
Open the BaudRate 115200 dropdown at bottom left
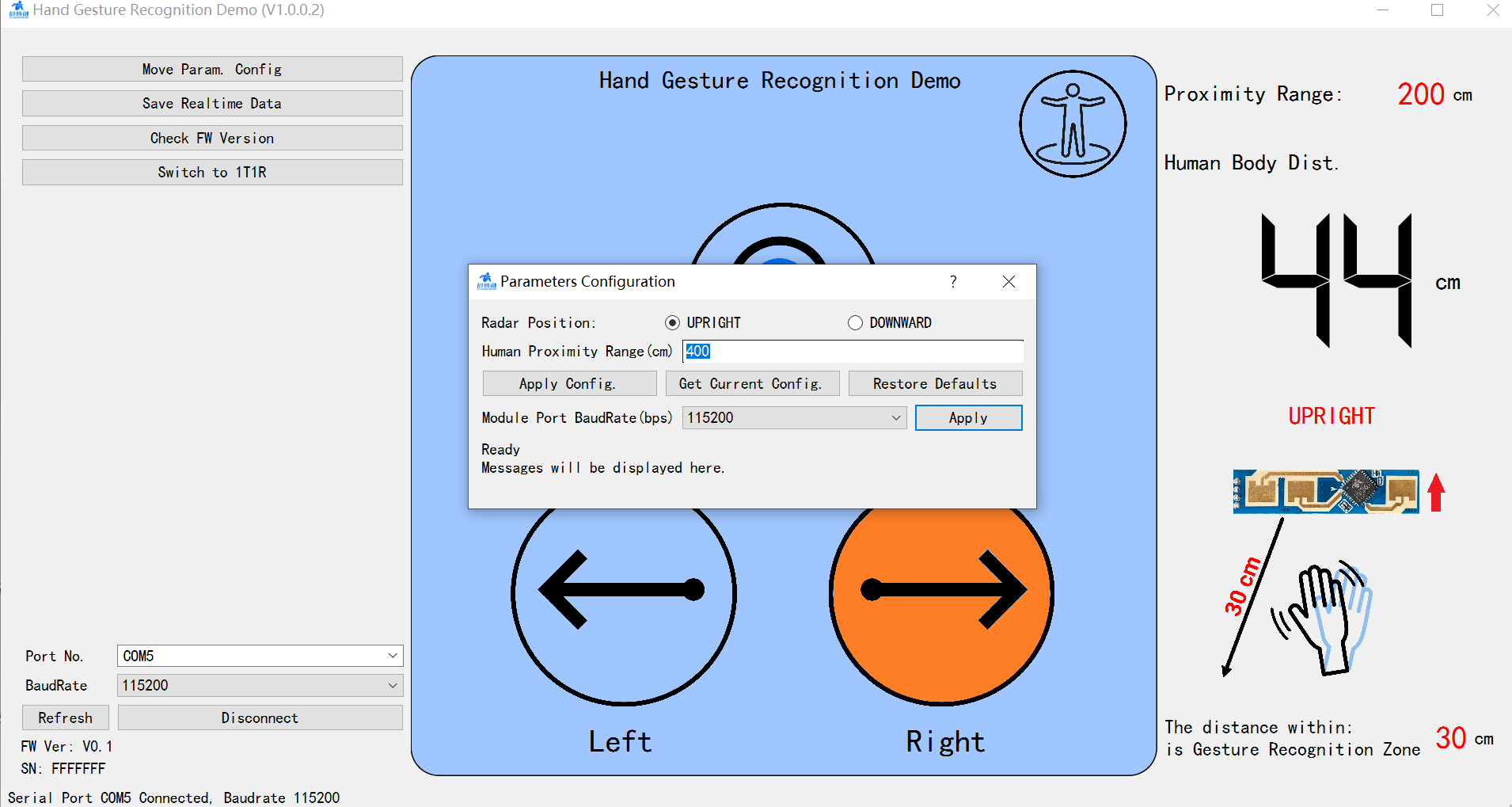click(x=260, y=686)
